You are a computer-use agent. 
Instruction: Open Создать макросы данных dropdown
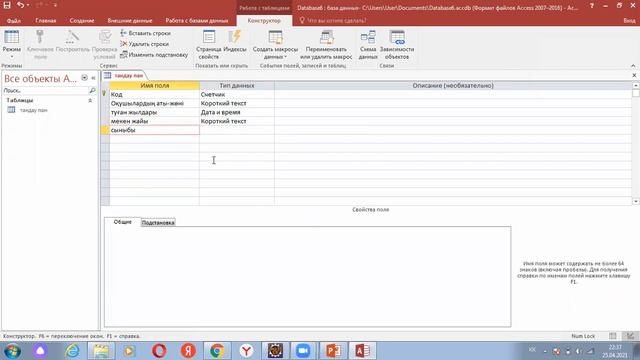[275, 45]
